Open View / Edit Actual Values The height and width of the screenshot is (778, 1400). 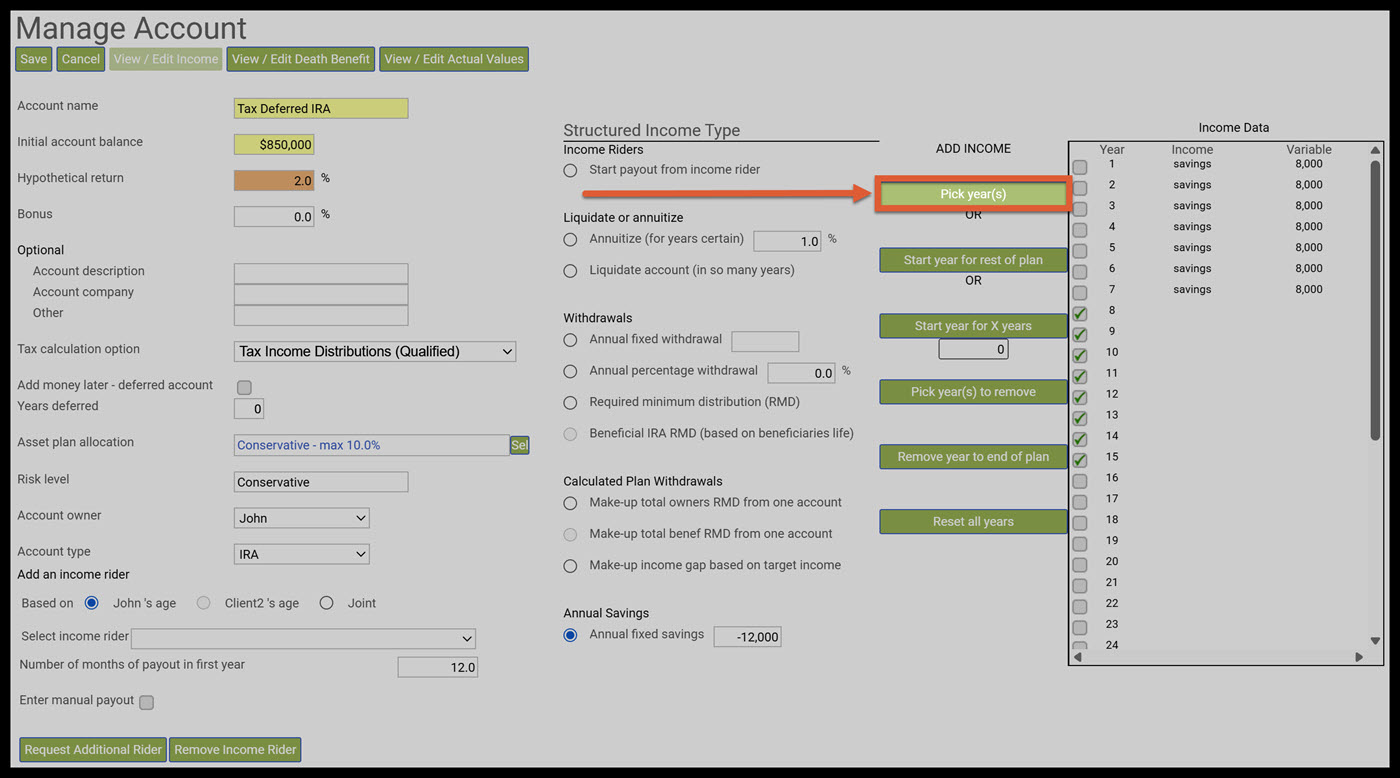(x=454, y=59)
